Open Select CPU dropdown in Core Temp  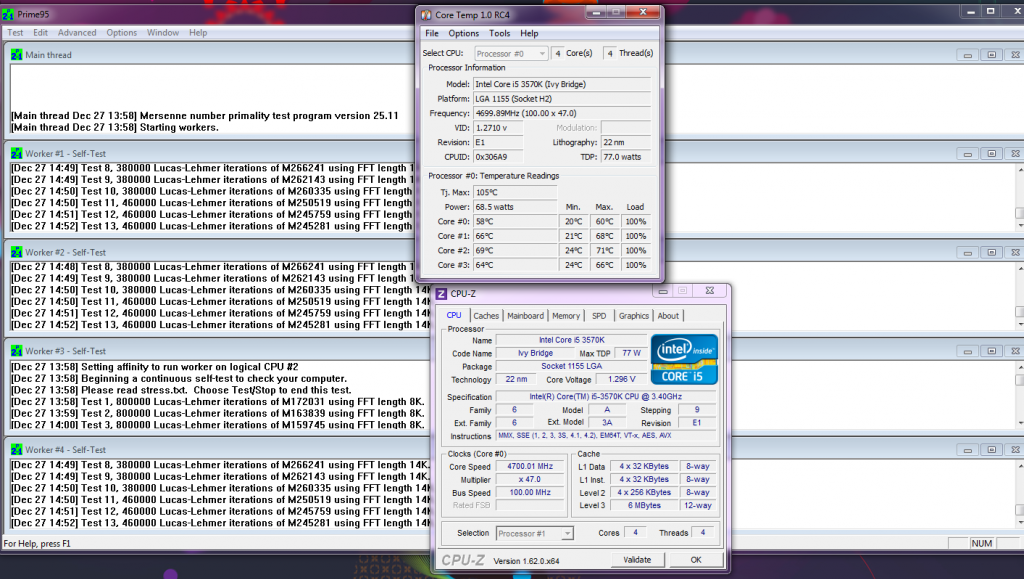(511, 54)
